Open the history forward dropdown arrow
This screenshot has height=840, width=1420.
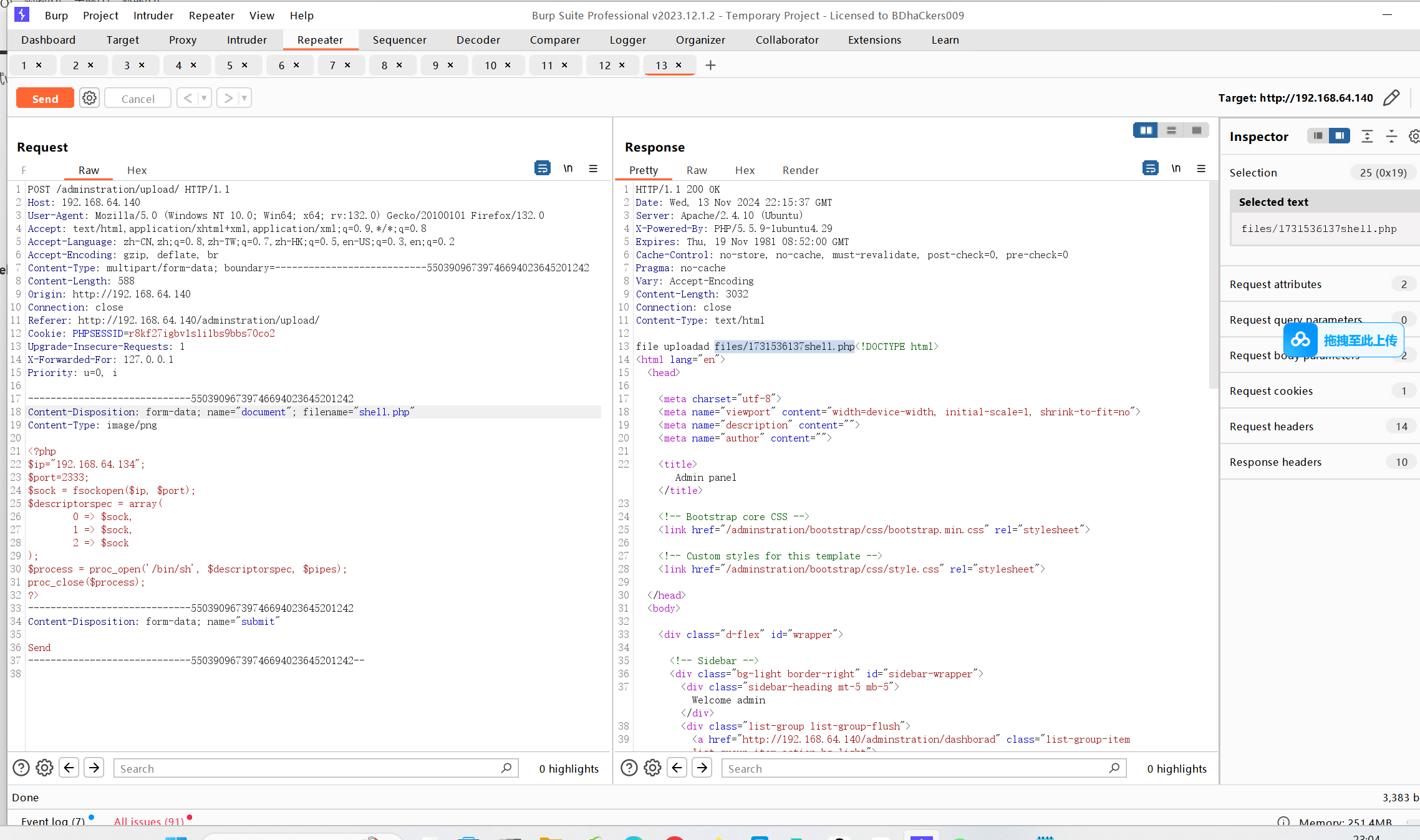(244, 98)
